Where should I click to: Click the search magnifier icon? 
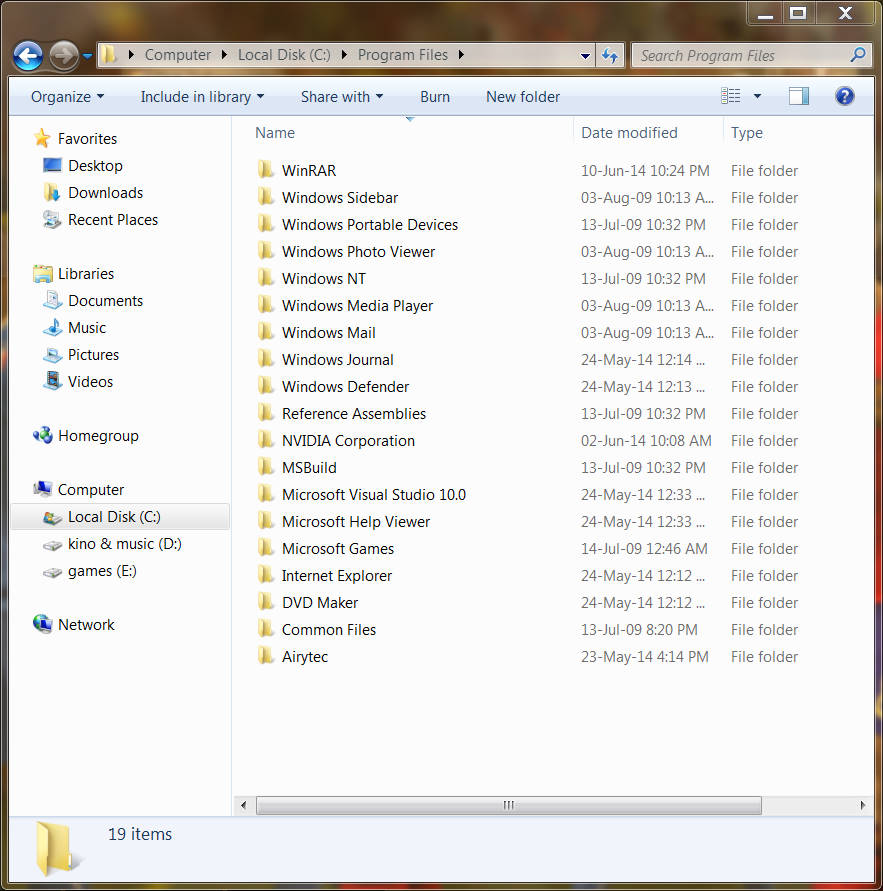(858, 55)
